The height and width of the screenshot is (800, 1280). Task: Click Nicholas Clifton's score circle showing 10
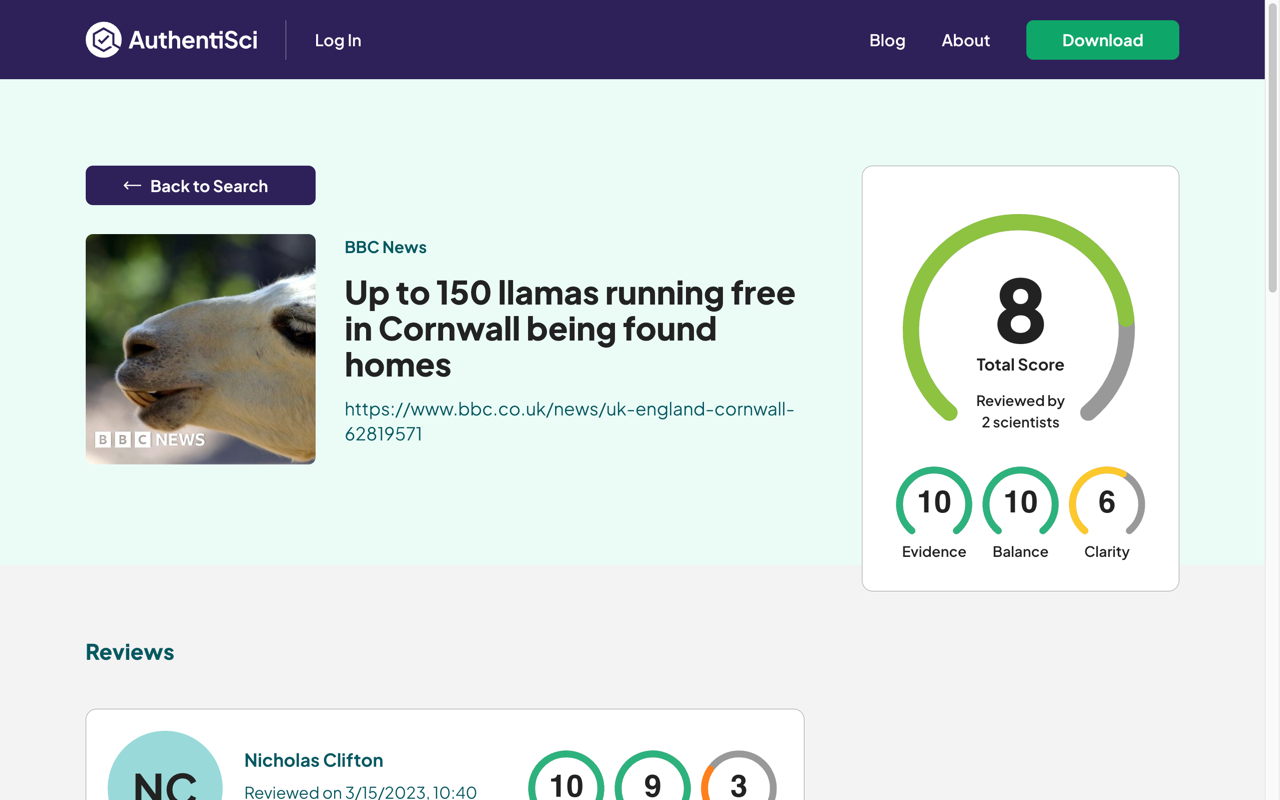click(x=566, y=776)
